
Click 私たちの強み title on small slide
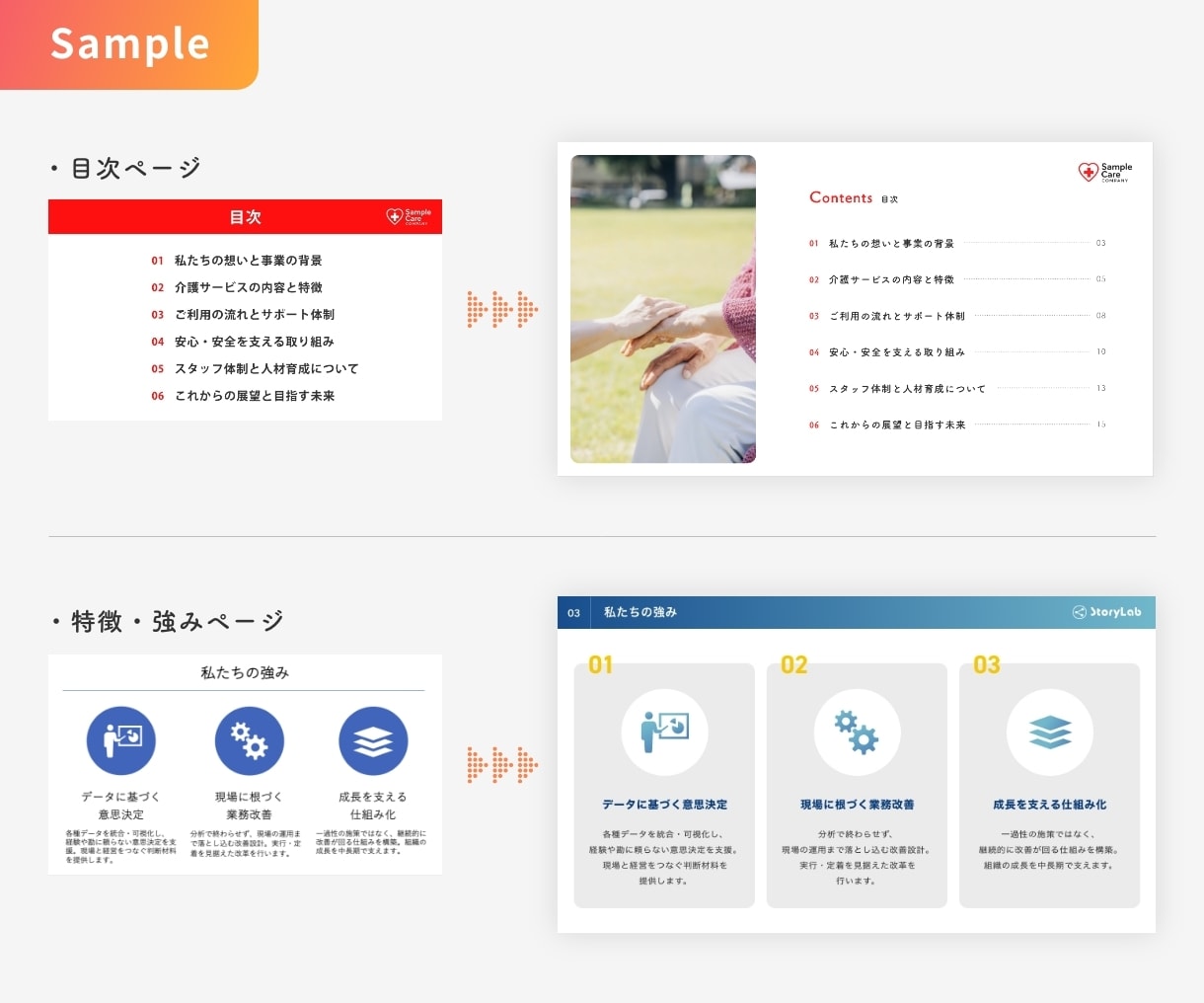pyautogui.click(x=245, y=673)
